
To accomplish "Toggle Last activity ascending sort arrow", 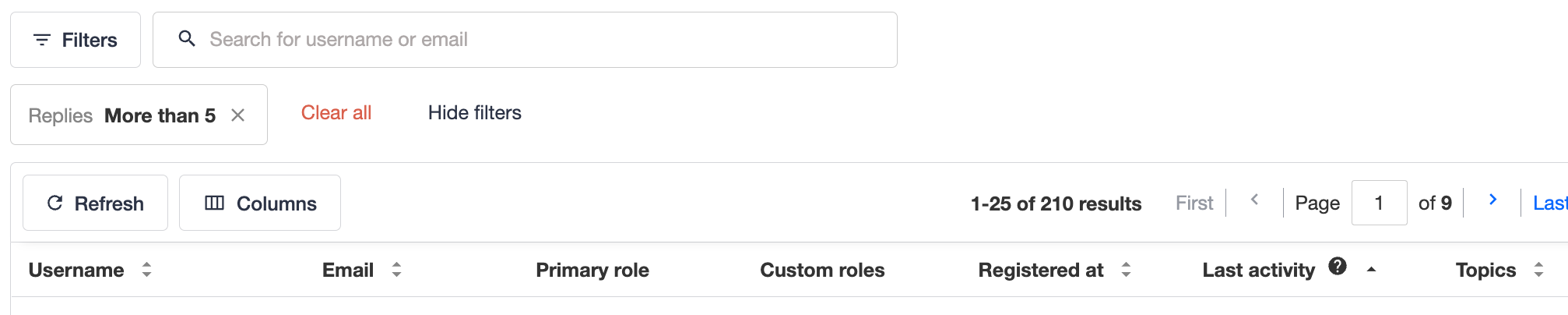I will pyautogui.click(x=1372, y=269).
